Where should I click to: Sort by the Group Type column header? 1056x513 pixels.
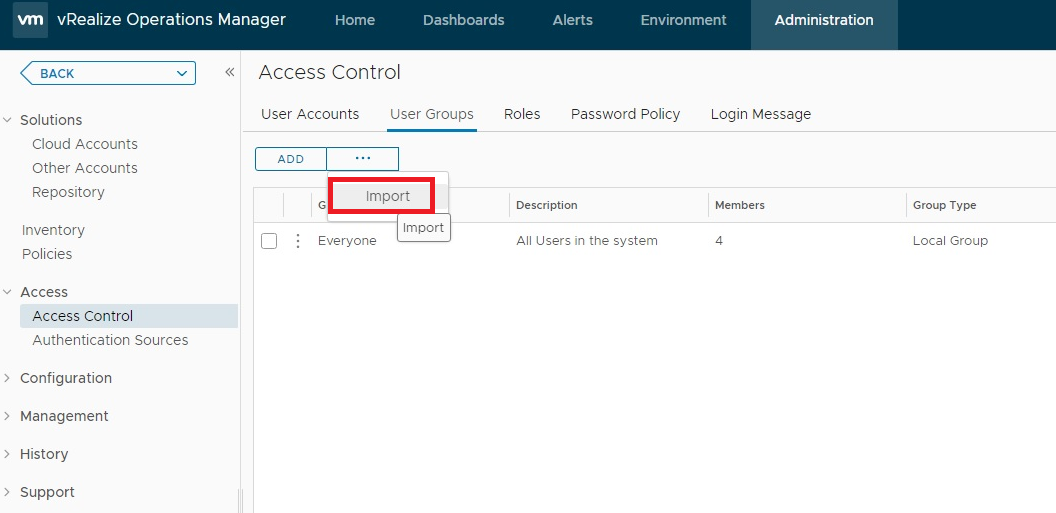(x=944, y=205)
